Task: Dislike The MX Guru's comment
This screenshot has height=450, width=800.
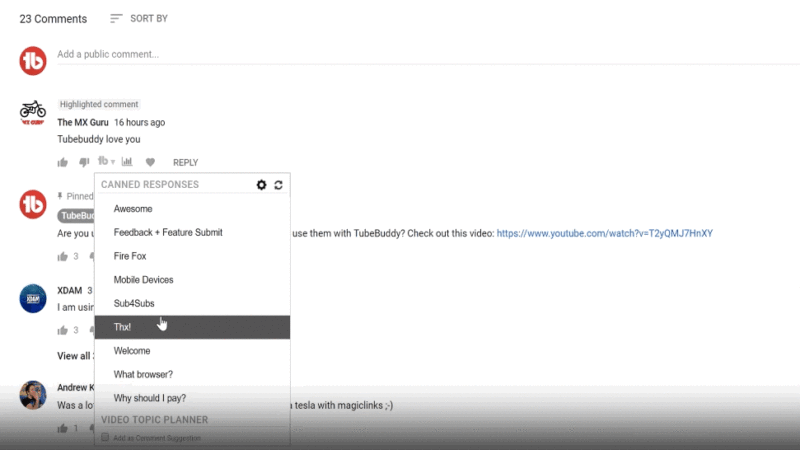Action: [84, 162]
